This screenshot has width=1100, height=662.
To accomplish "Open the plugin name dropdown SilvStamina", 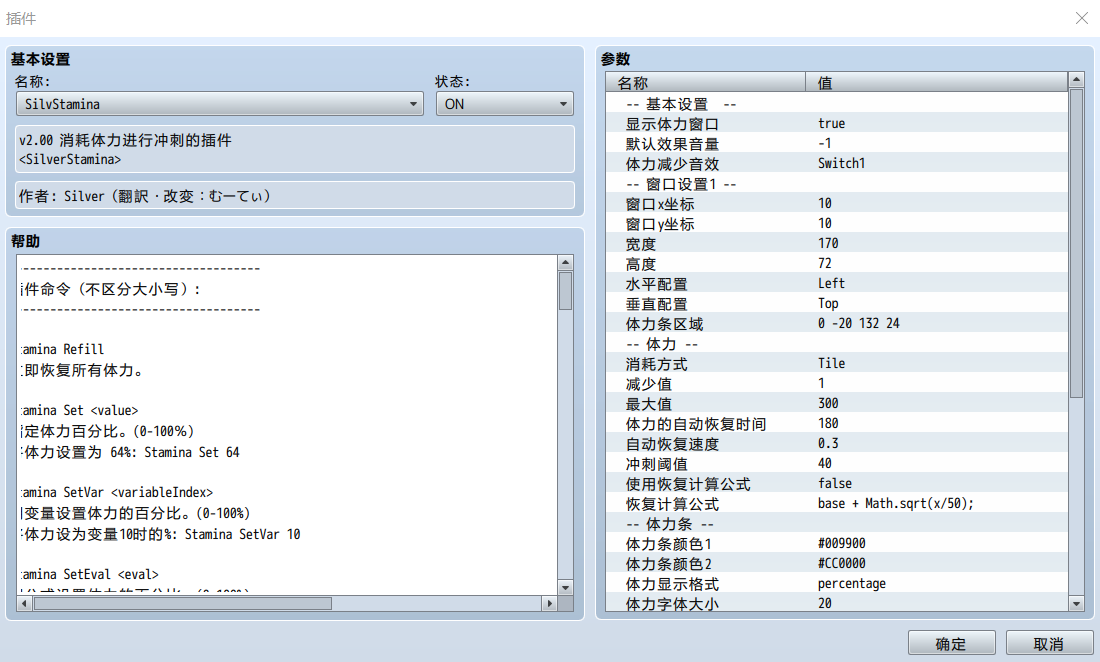I will coord(220,104).
